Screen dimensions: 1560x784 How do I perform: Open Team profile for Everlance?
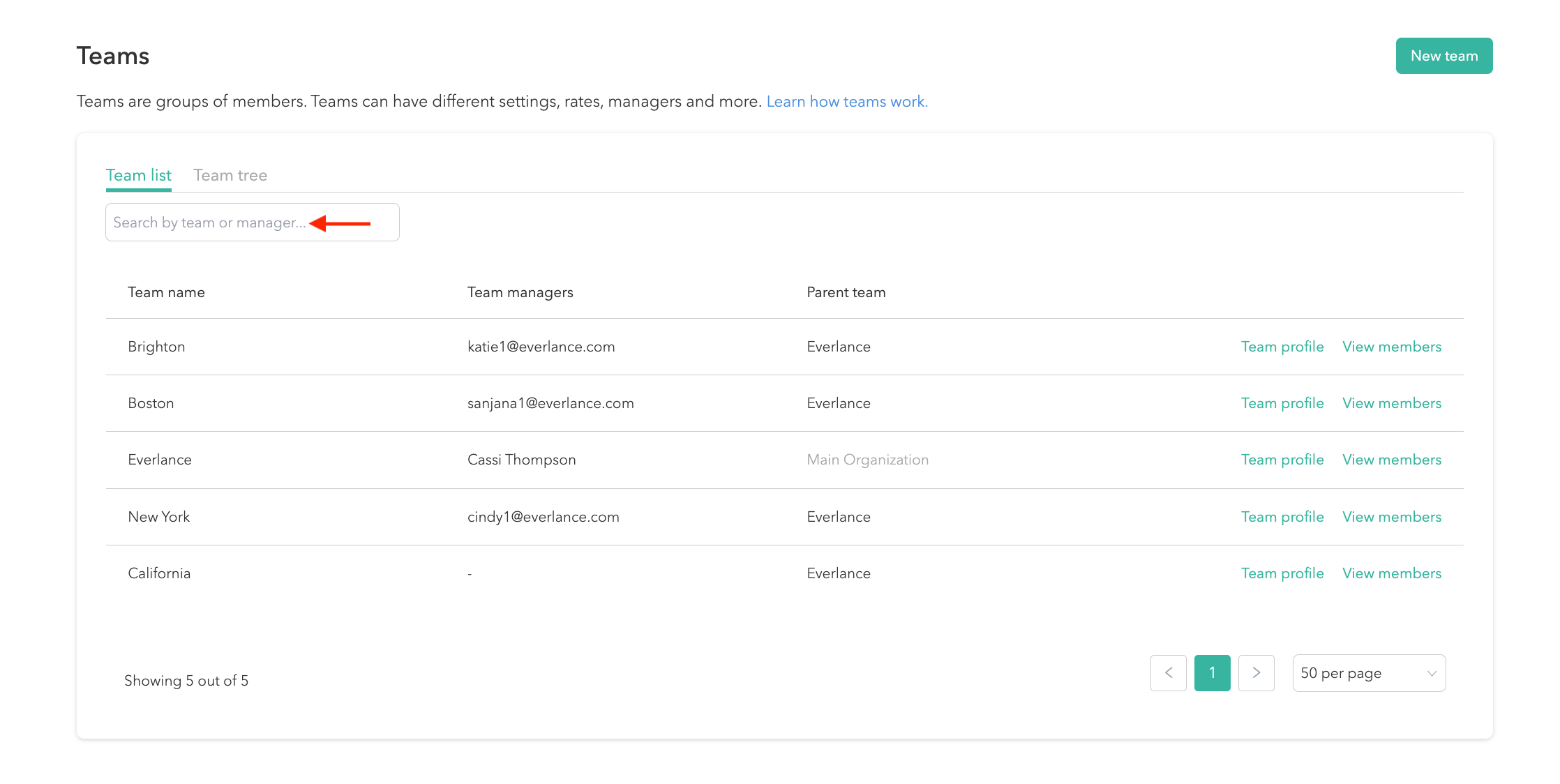pos(1282,460)
